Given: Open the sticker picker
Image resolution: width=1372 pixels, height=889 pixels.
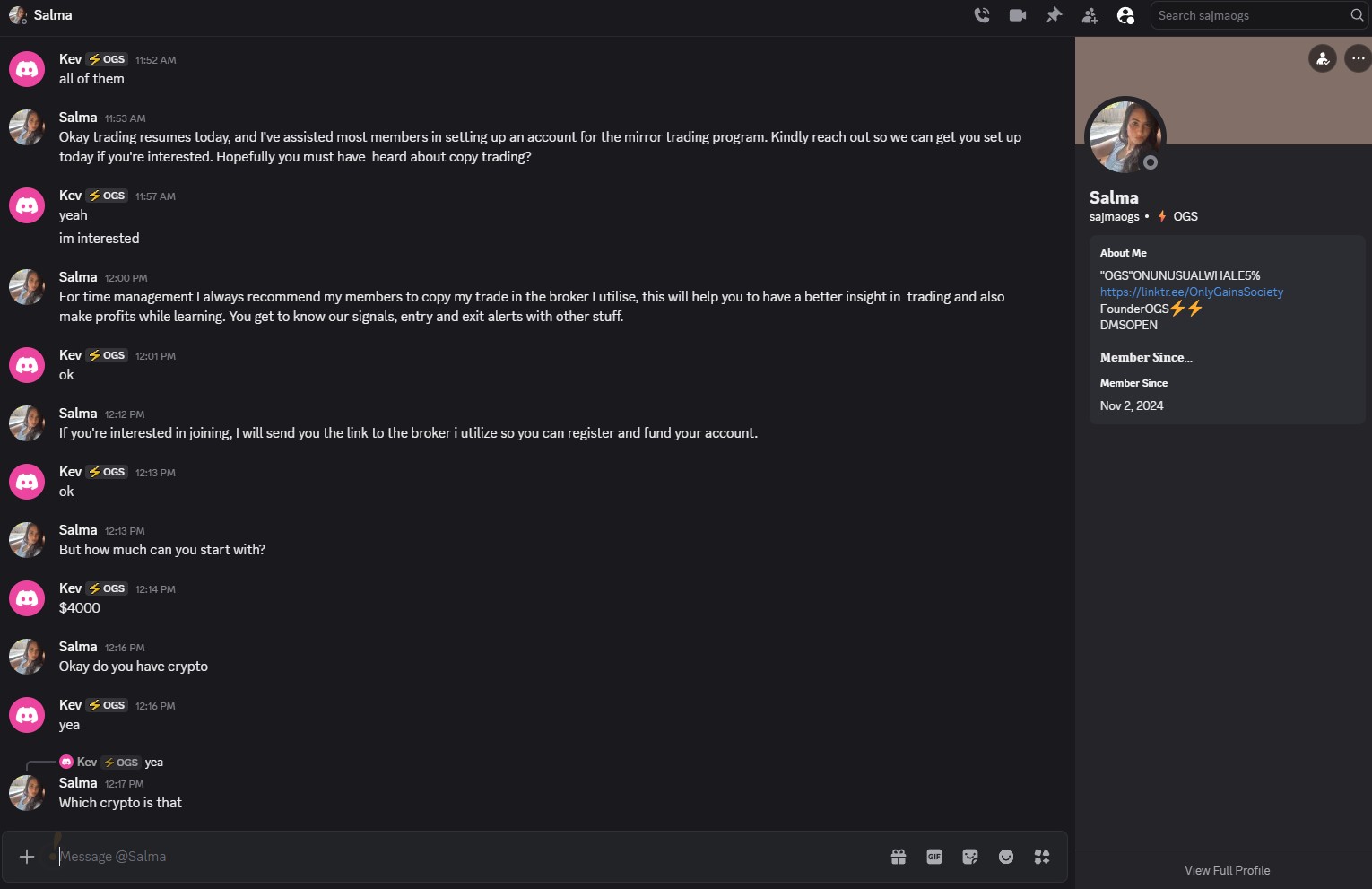Looking at the screenshot, I should pyautogui.click(x=970, y=857).
